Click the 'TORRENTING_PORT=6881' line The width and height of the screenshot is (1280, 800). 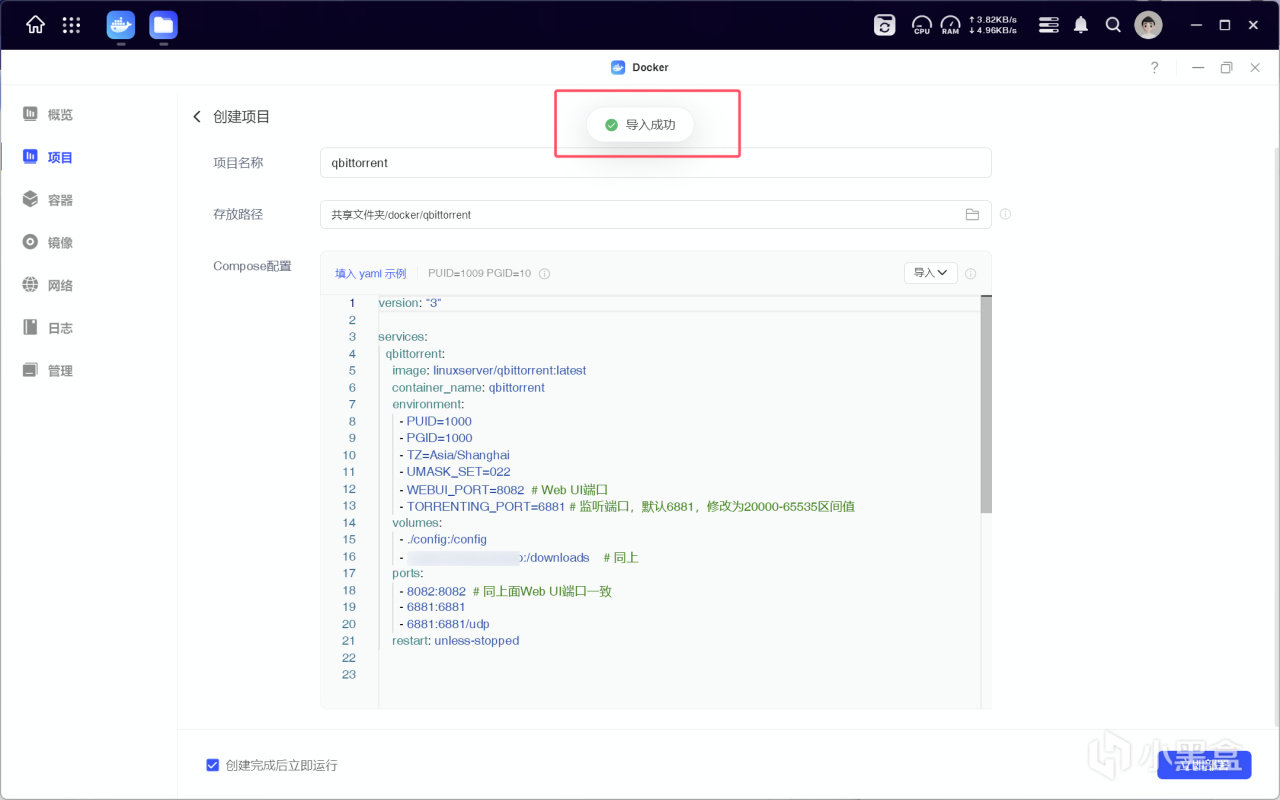[627, 506]
